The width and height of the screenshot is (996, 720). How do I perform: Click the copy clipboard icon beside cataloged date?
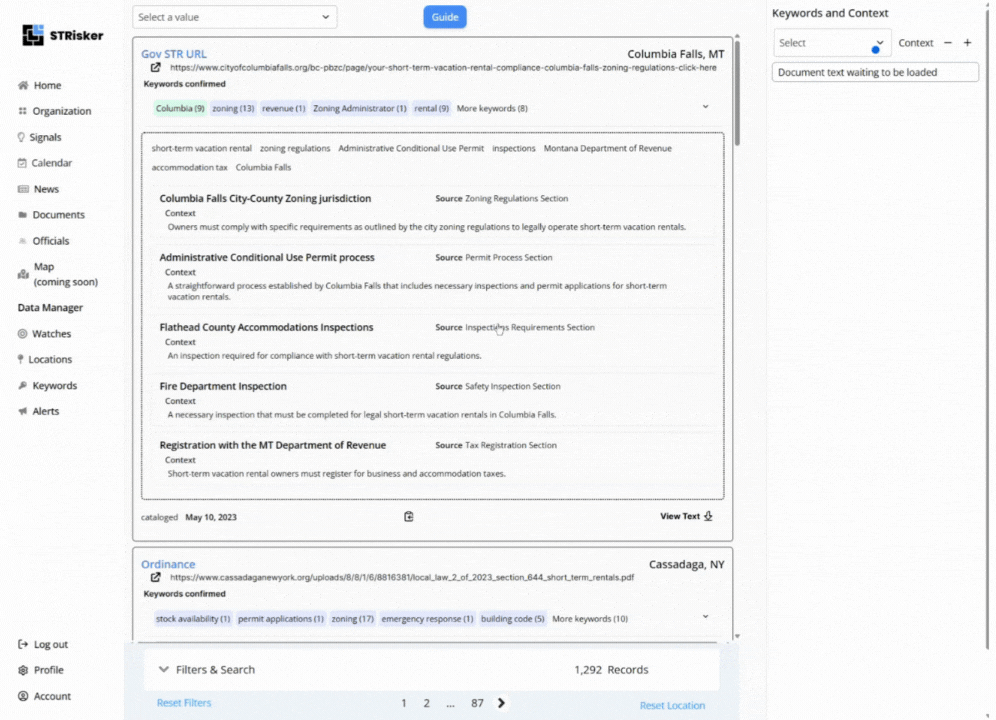click(408, 517)
